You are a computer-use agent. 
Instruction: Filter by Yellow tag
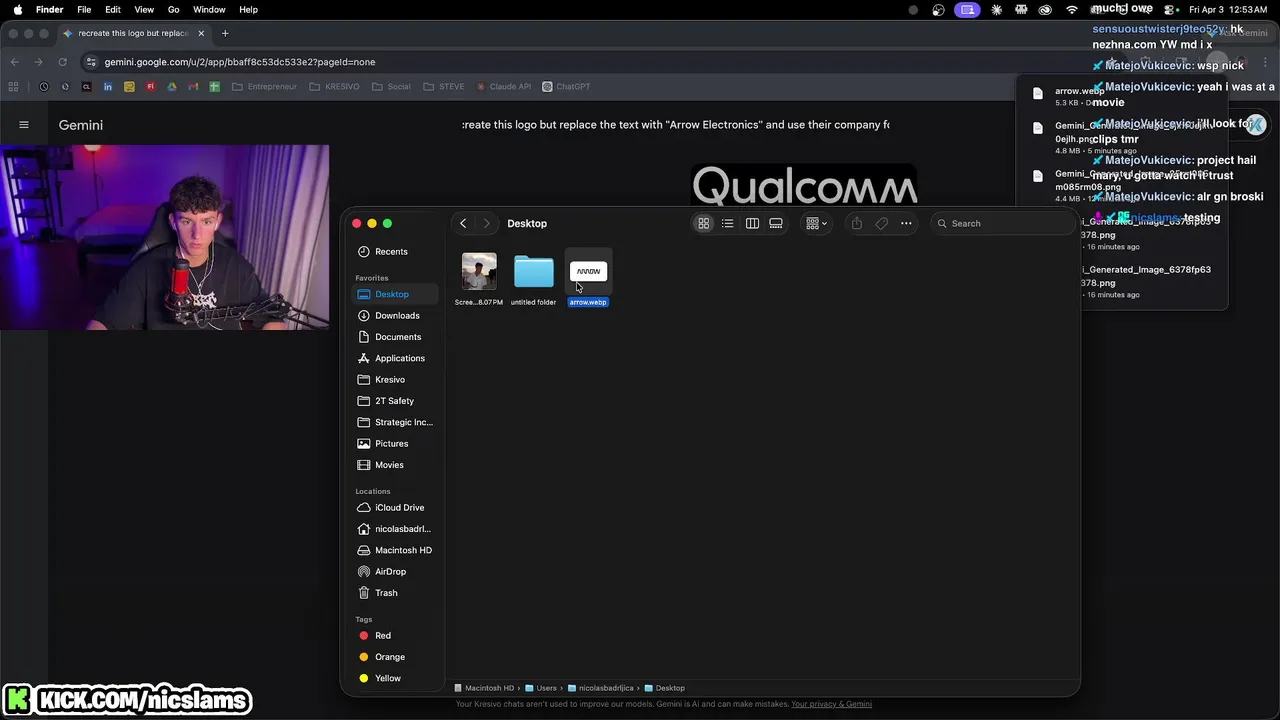(387, 678)
